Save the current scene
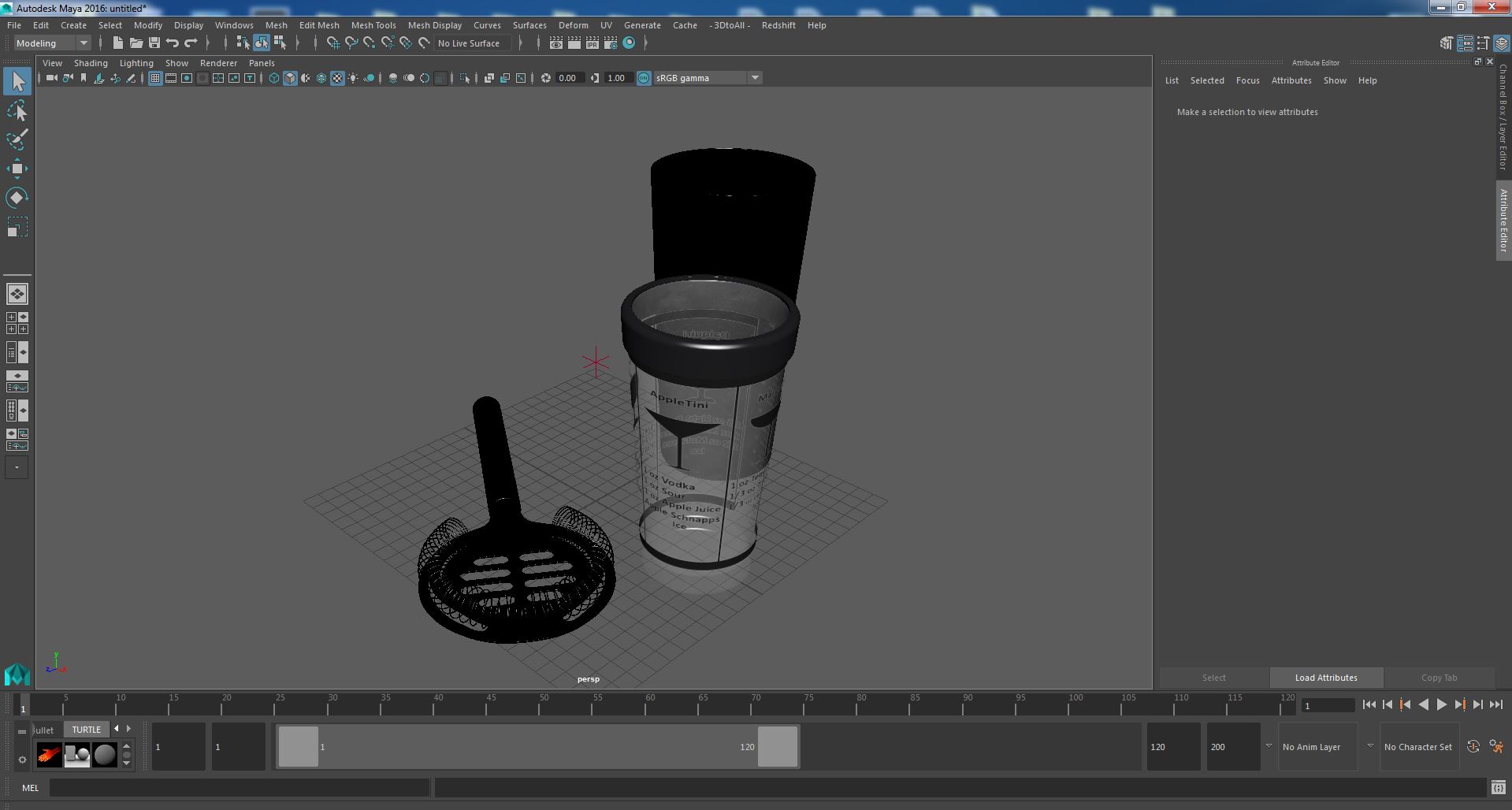 tap(154, 43)
